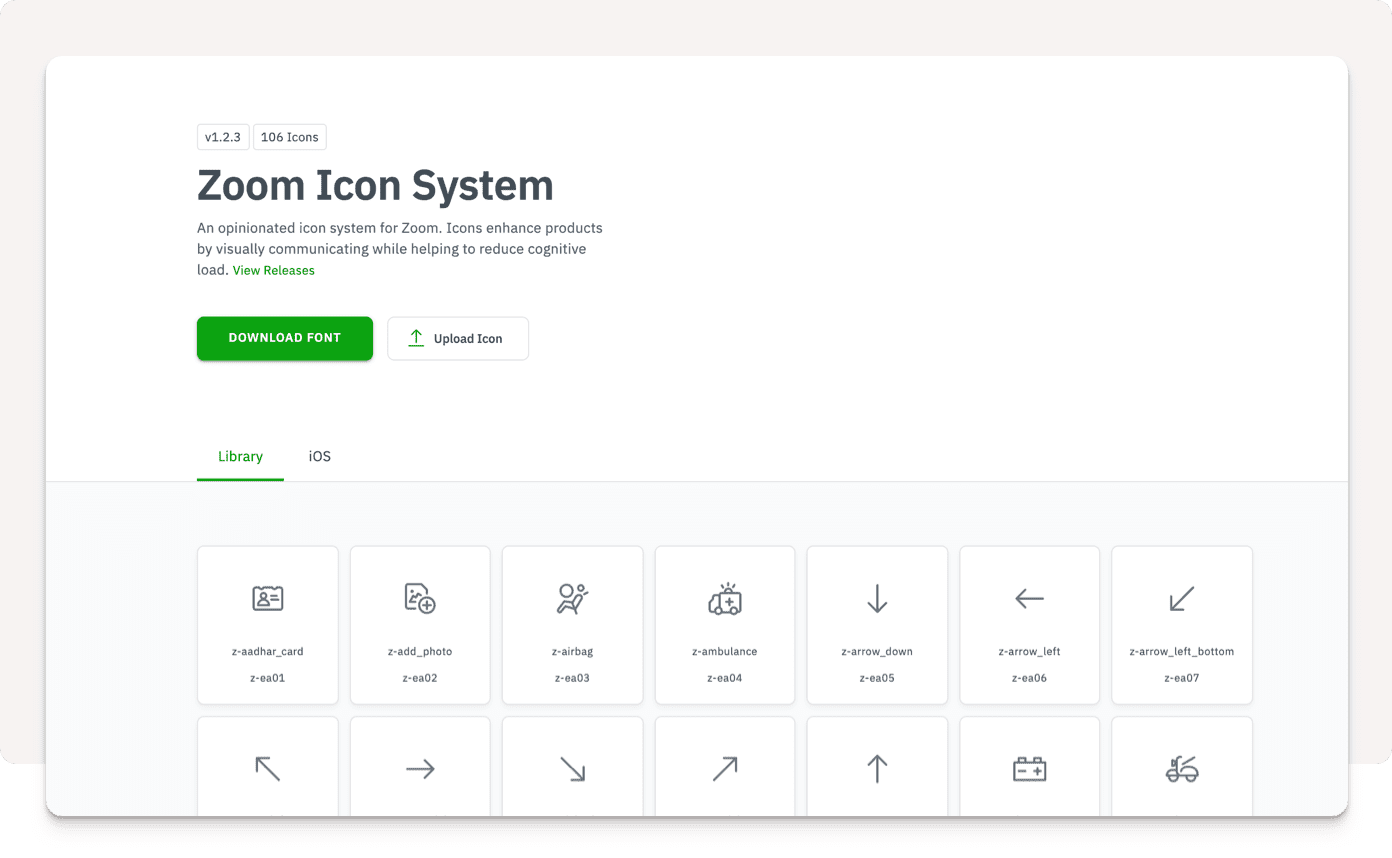Click the Upload Icon button
The height and width of the screenshot is (858, 1392).
458,338
